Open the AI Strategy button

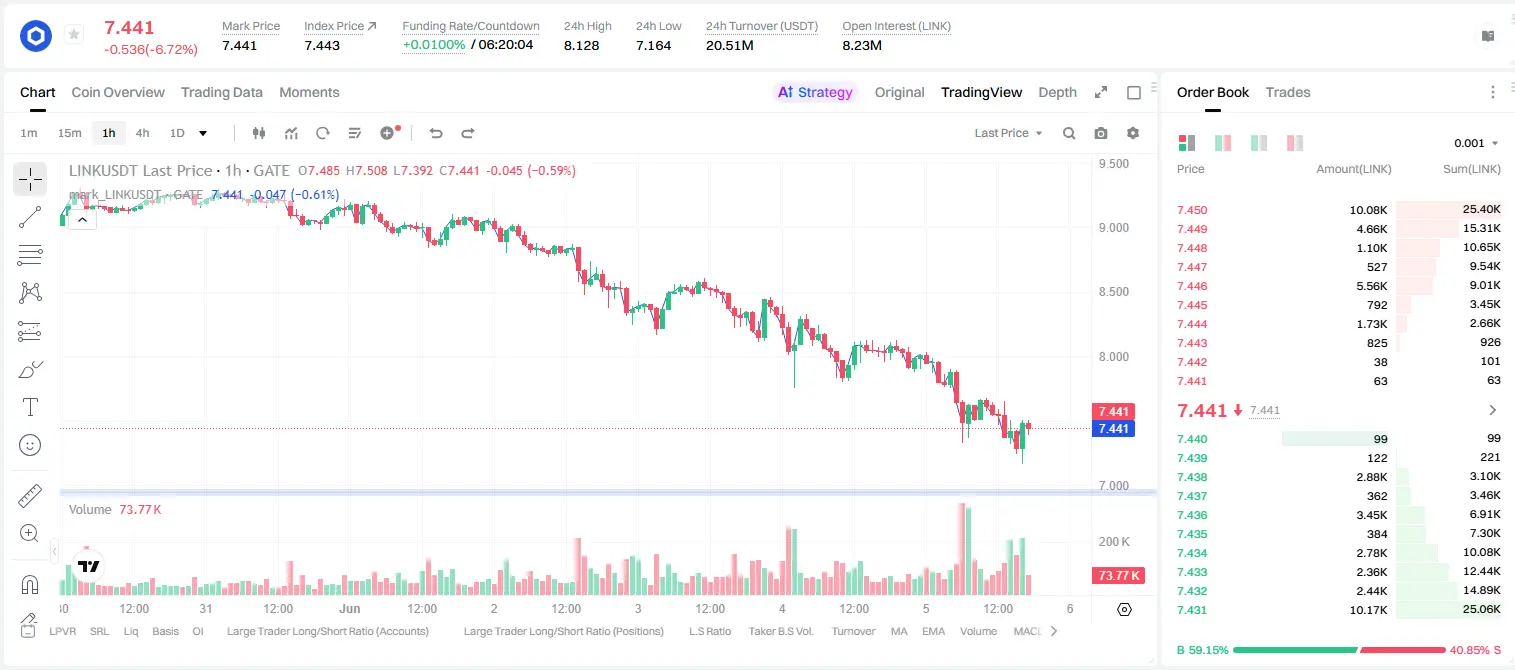click(x=815, y=92)
